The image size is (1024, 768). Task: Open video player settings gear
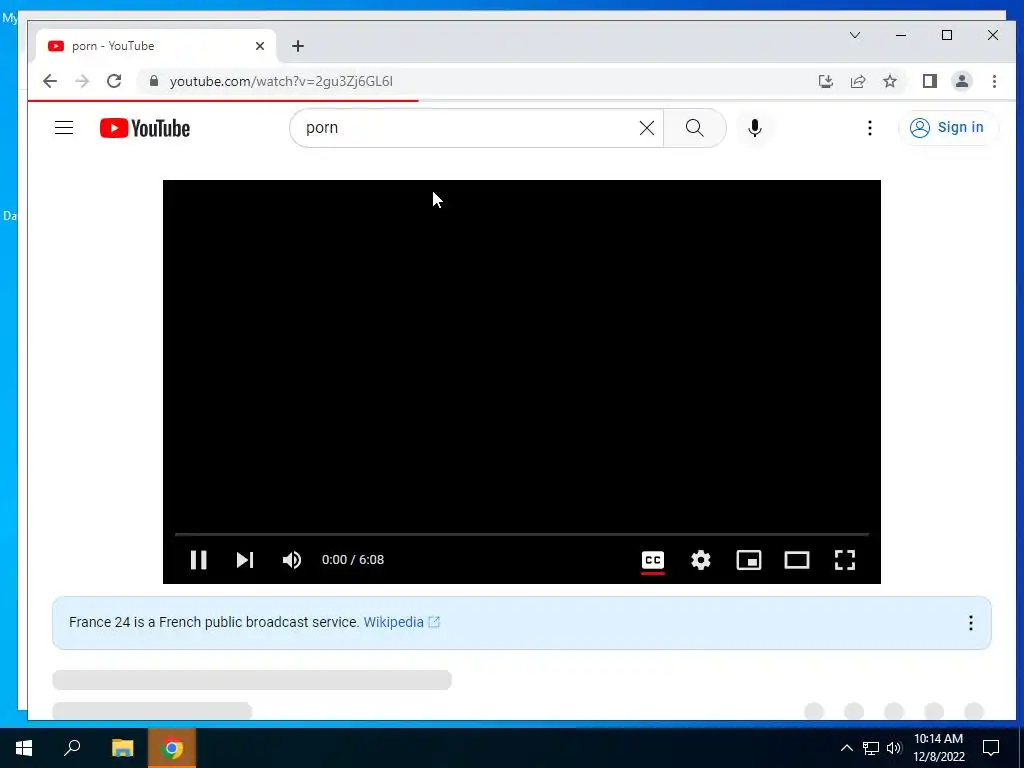701,560
